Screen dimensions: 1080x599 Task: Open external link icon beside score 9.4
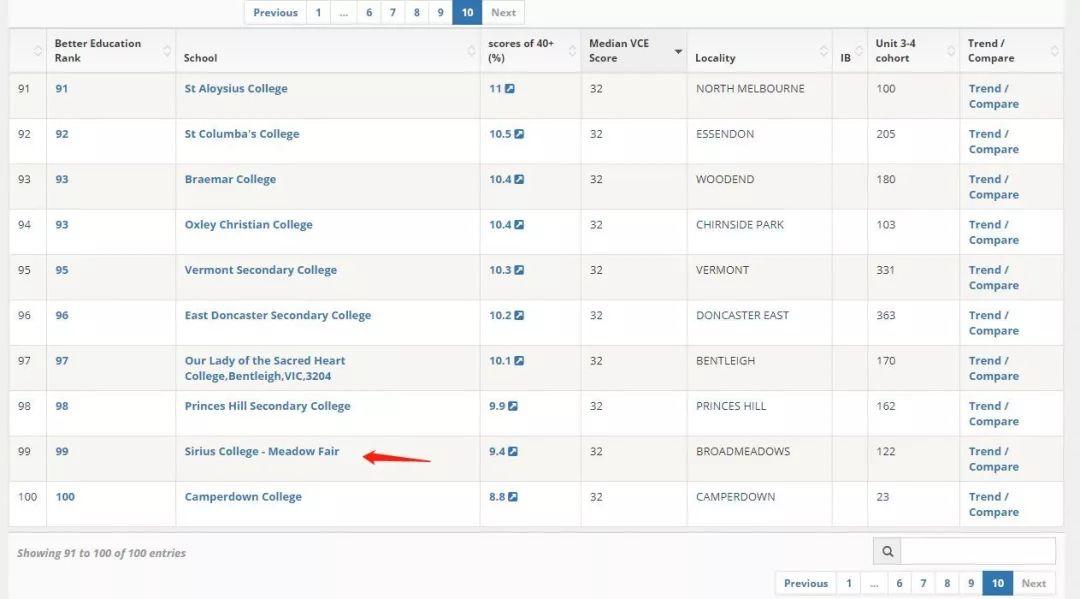coord(513,452)
